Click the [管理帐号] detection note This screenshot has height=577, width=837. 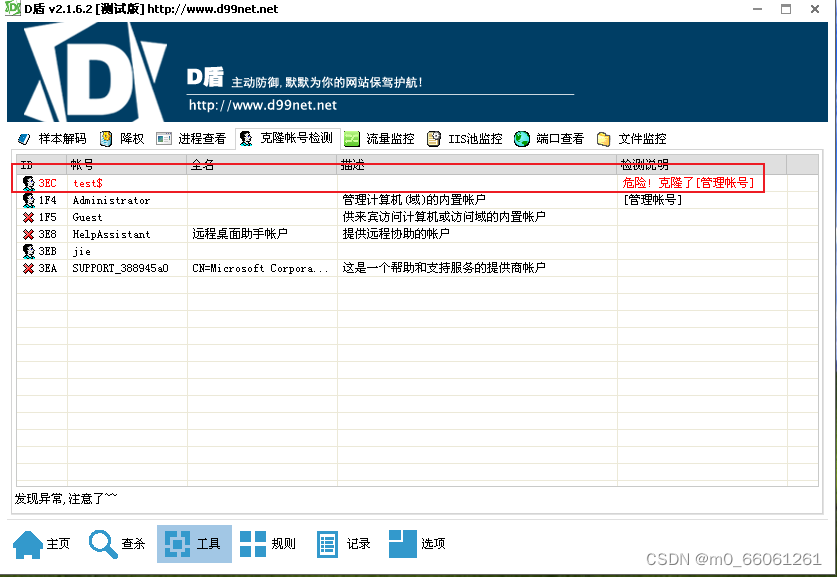[652, 200]
